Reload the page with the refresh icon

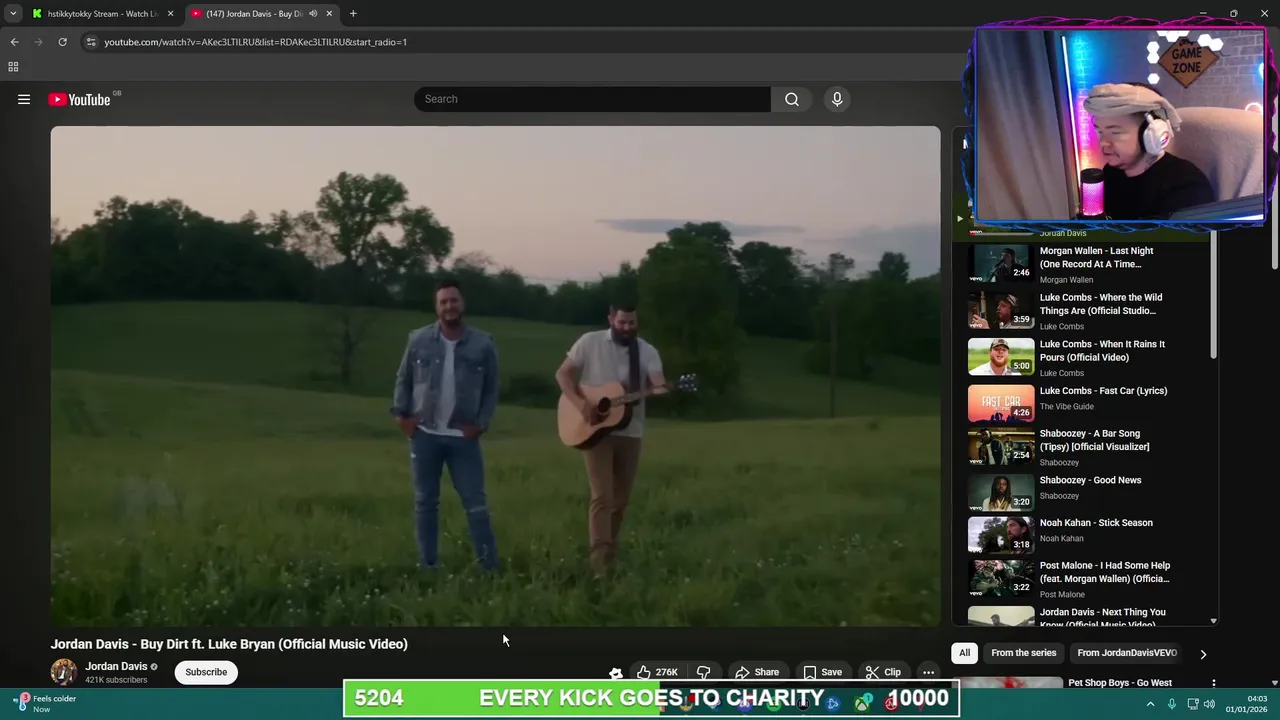[x=62, y=42]
